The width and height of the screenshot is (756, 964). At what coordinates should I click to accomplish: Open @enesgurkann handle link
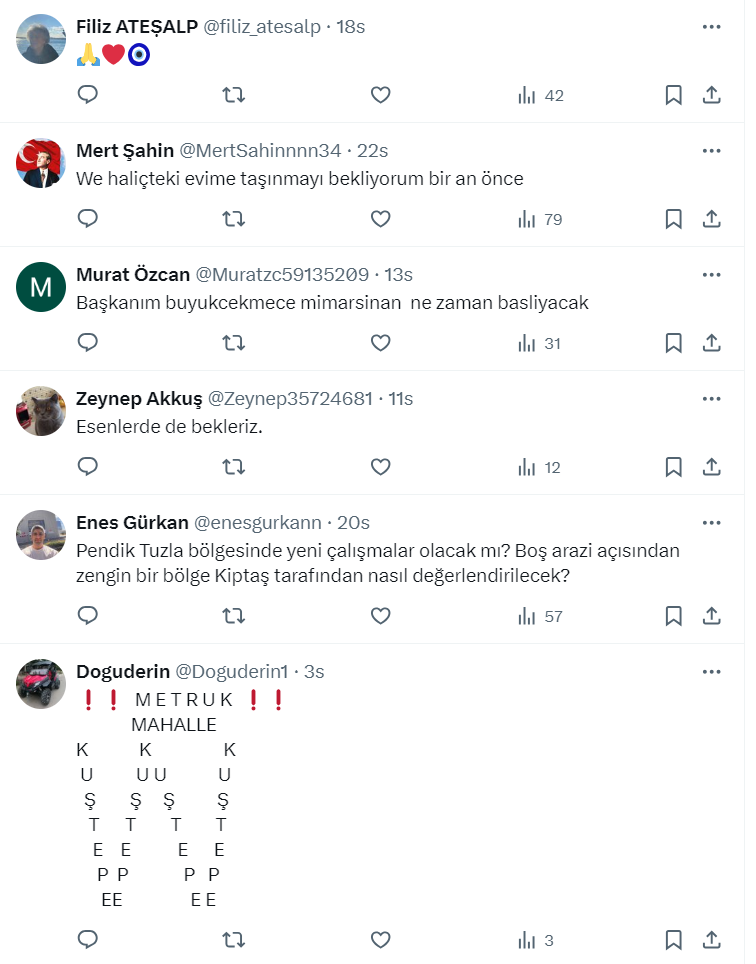tap(257, 523)
